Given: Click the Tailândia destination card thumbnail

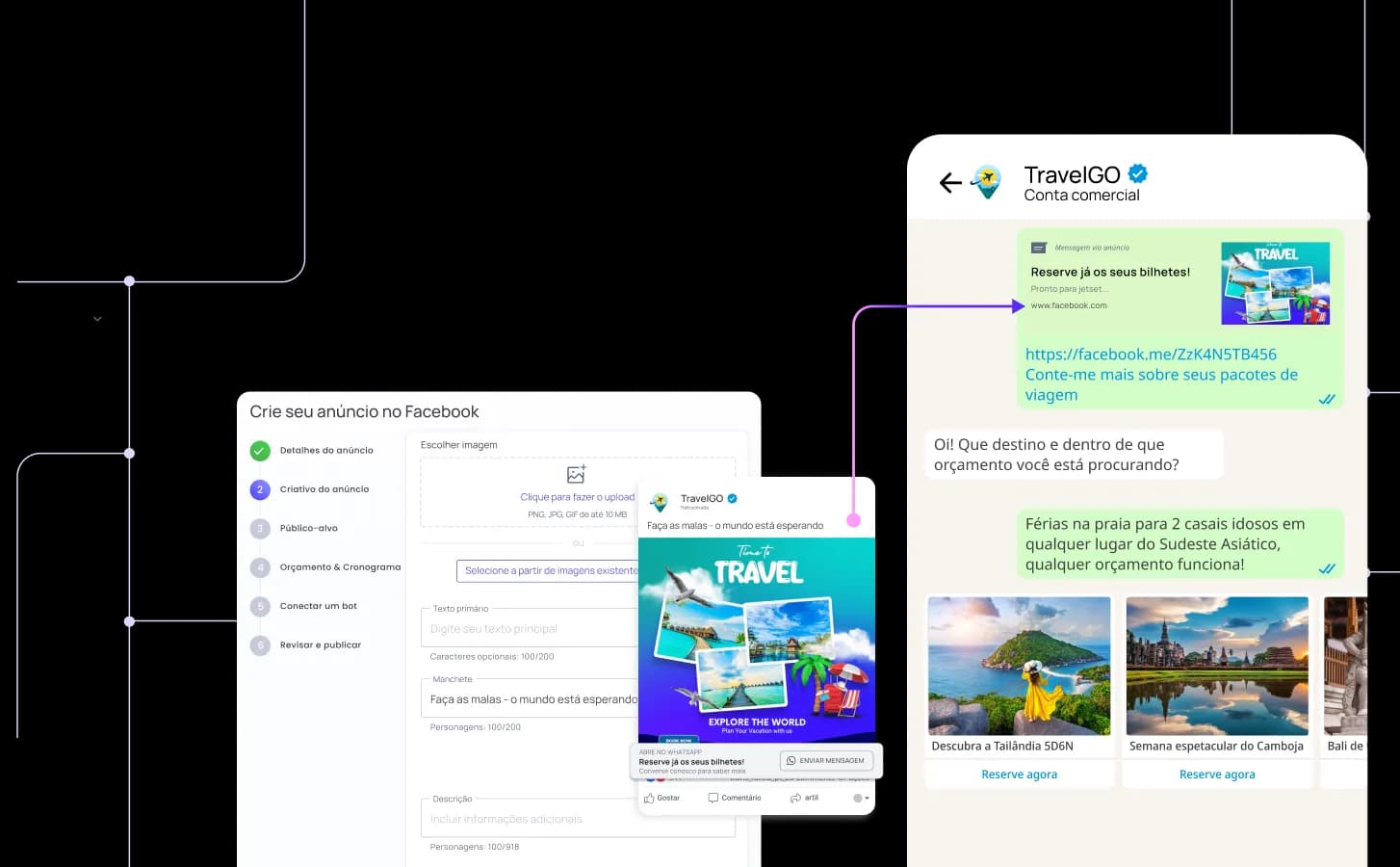Looking at the screenshot, I should coord(1019,666).
